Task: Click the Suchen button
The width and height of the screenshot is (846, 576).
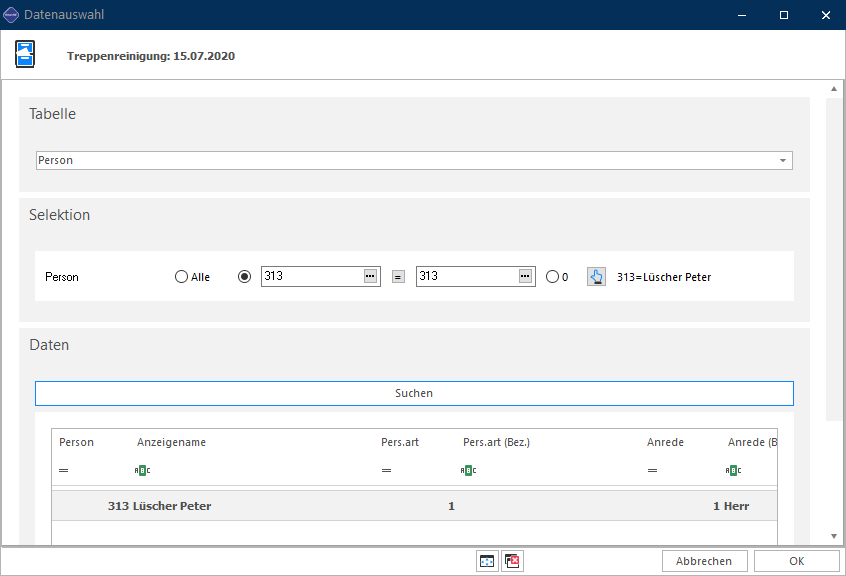Action: pos(414,393)
